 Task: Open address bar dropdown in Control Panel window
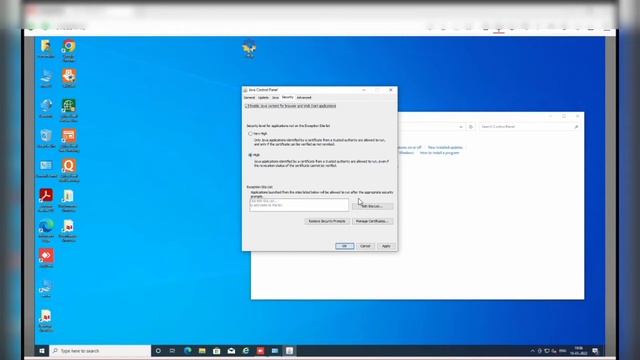coord(461,127)
